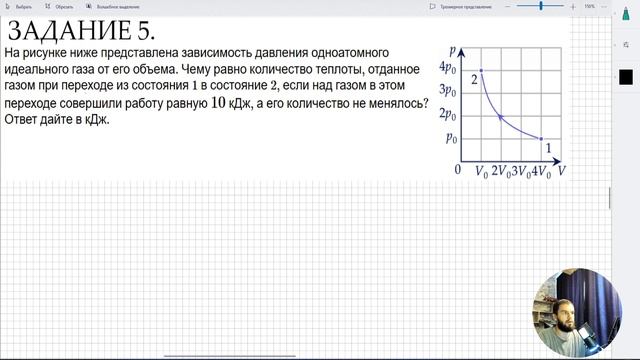Image resolution: width=640 pixels, height=360 pixels.
Task: Click the circular webcam presenter thumbnail
Action: 577,313
